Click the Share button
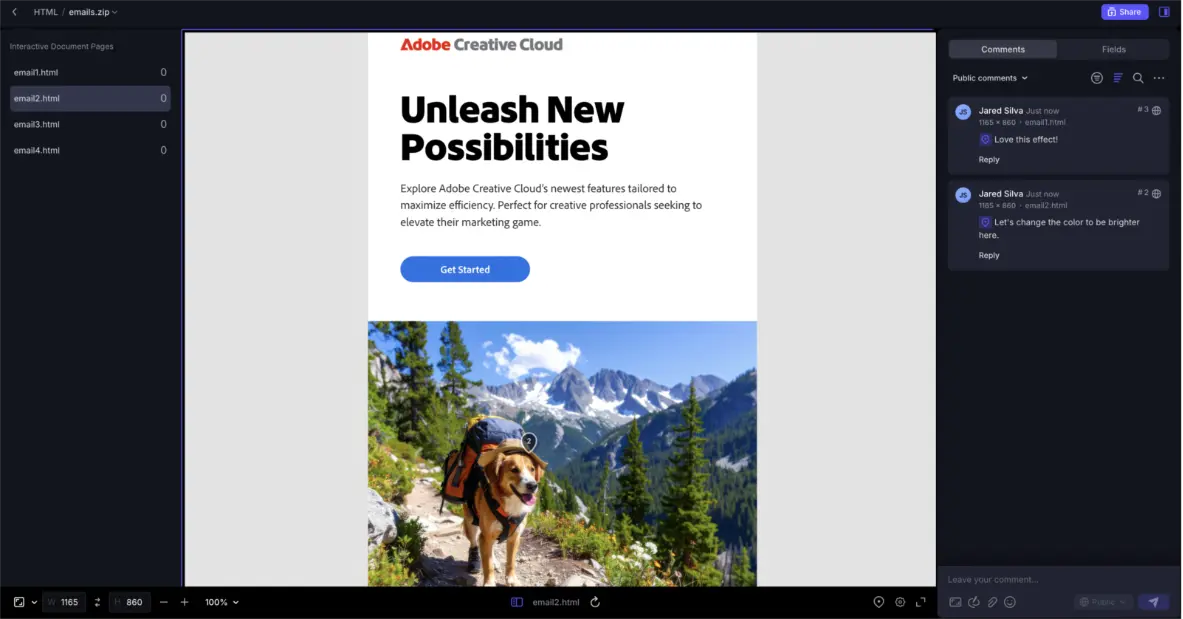1183x619 pixels. 1124,11
